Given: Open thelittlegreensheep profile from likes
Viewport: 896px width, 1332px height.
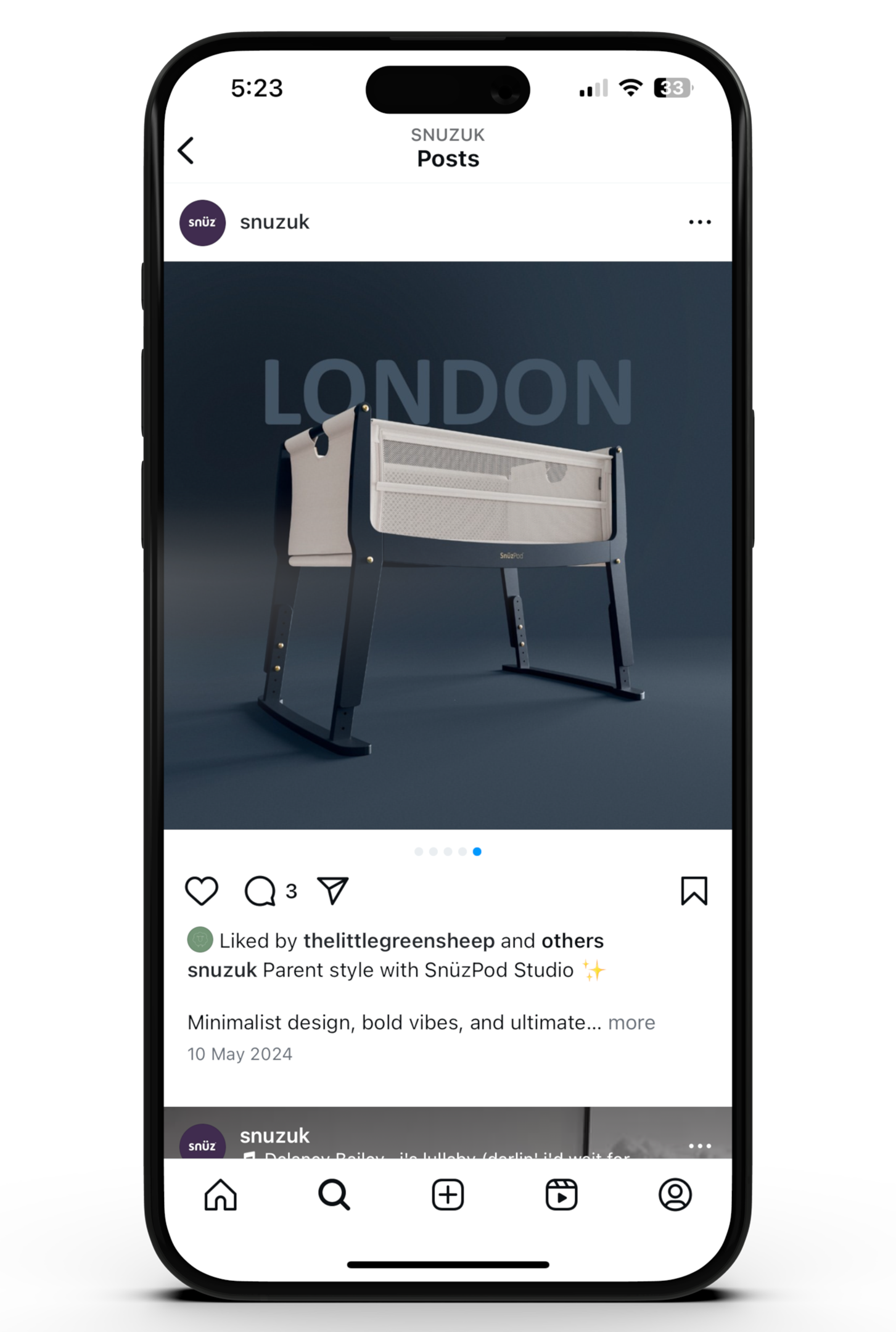Looking at the screenshot, I should click(399, 941).
